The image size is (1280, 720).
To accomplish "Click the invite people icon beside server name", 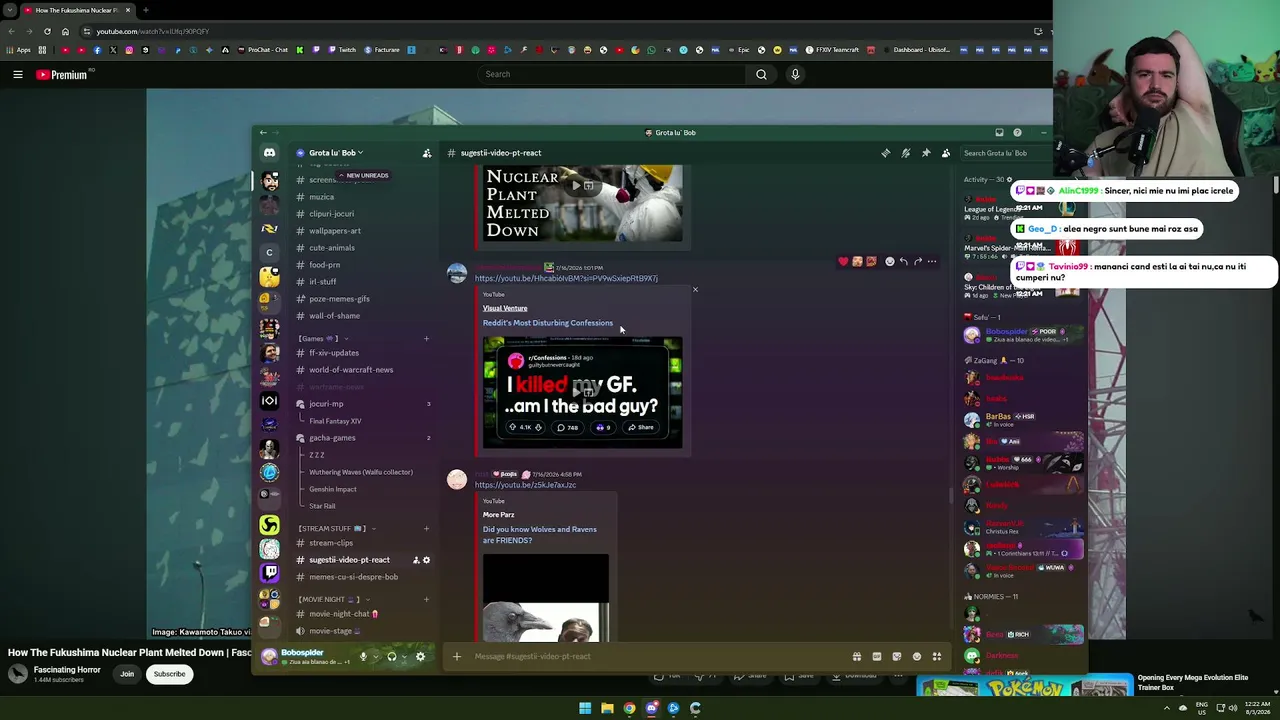I will (x=427, y=153).
